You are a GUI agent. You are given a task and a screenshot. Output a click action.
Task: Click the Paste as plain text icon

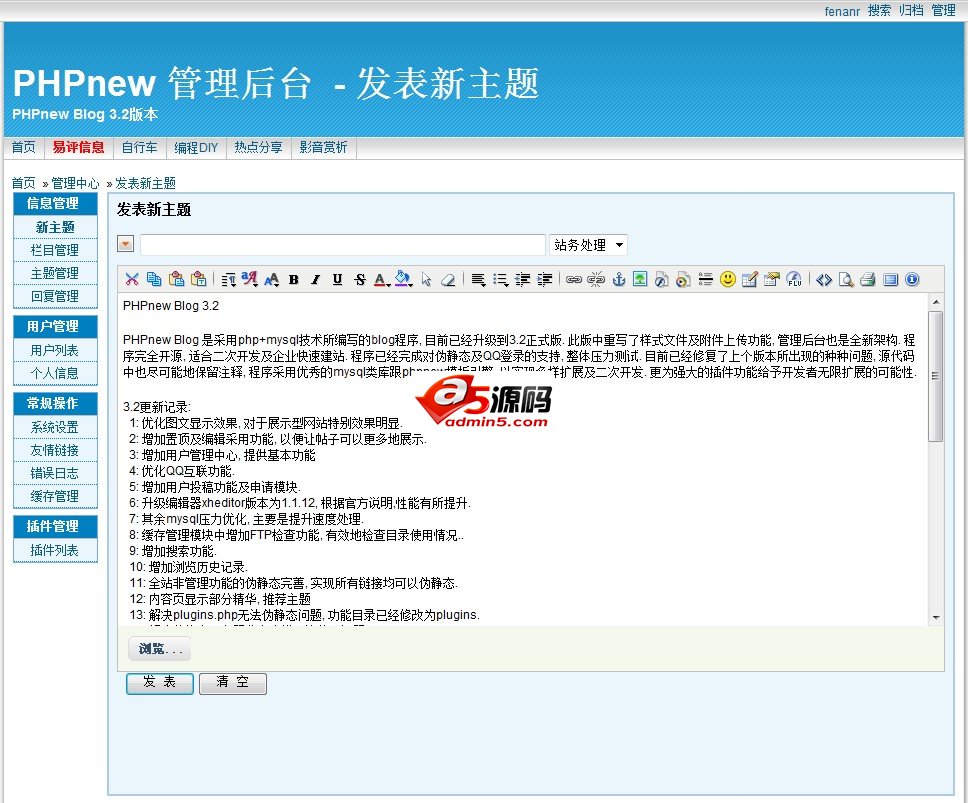coord(198,280)
